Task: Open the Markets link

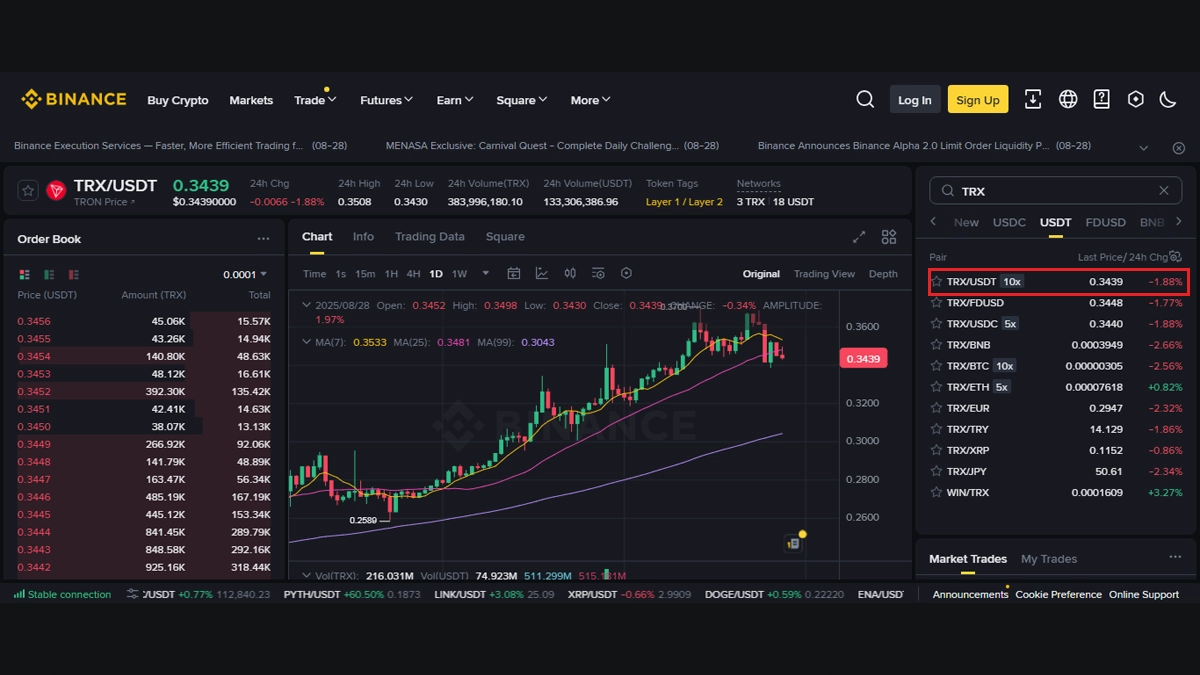Action: [x=251, y=100]
